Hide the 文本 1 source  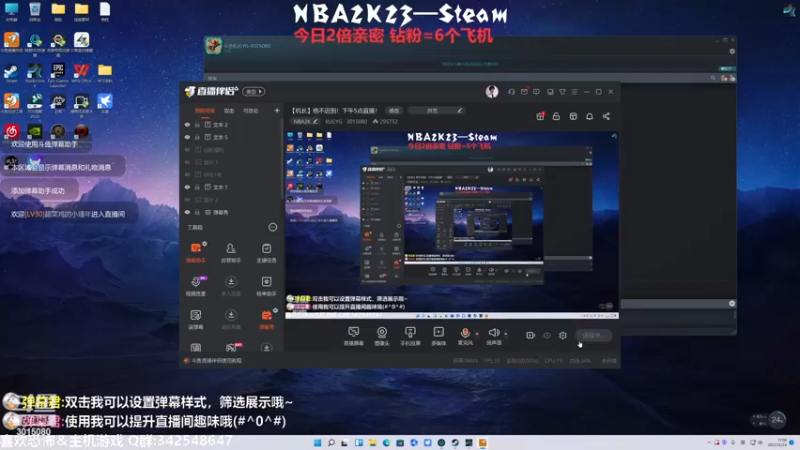187,187
